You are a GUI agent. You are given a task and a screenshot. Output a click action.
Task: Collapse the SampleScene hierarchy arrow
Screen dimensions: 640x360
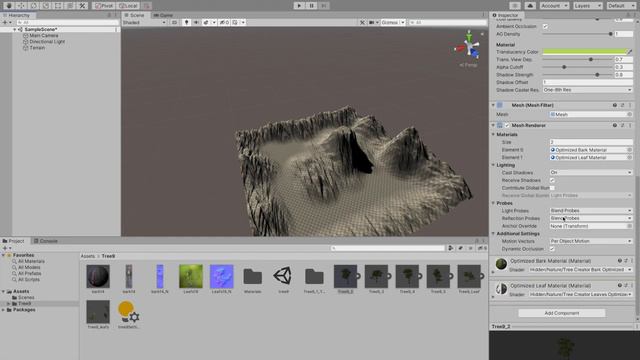tap(14, 29)
